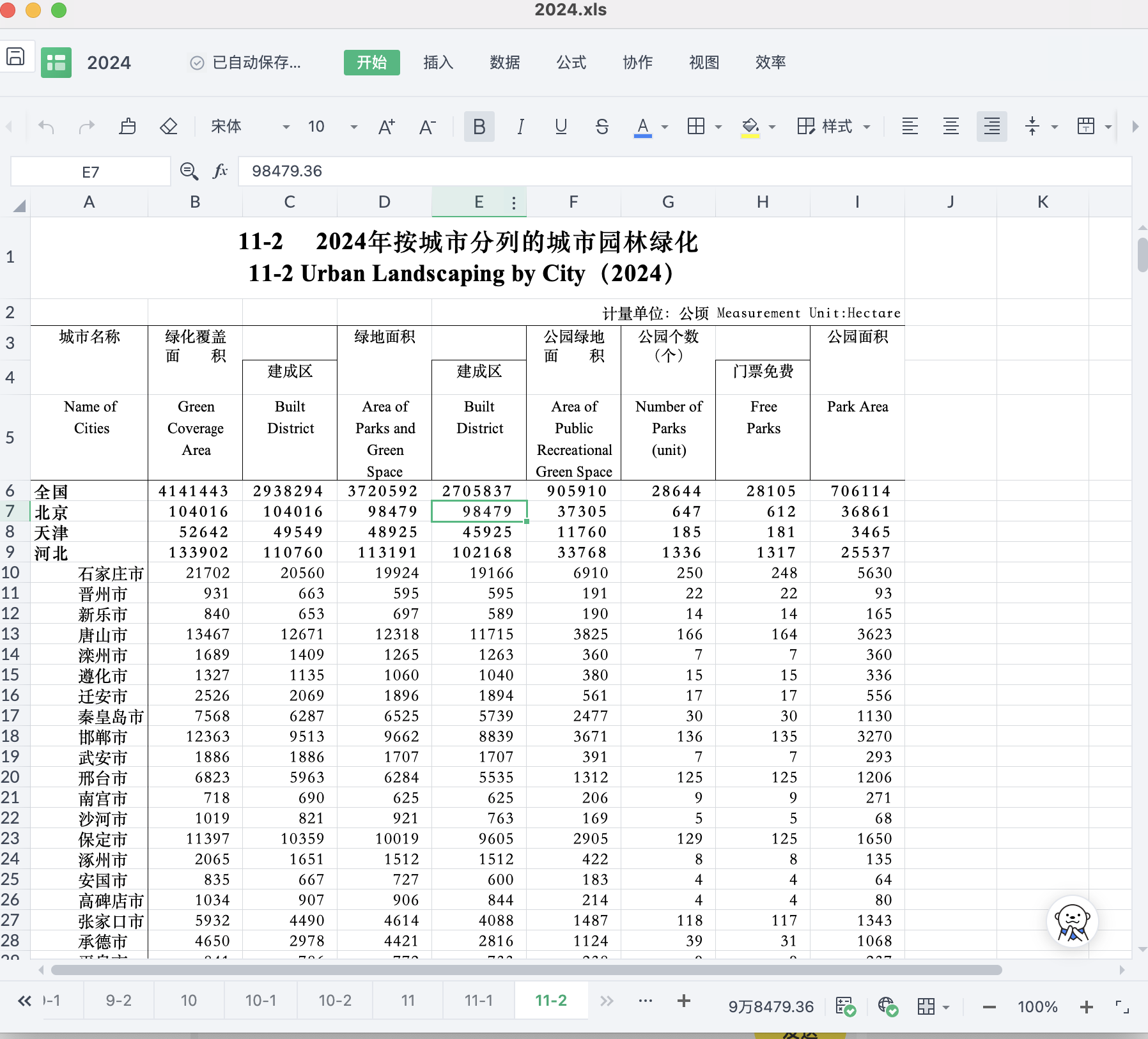Image resolution: width=1148 pixels, height=1039 pixels.
Task: Click the add new sheet plus button
Action: 684,1001
